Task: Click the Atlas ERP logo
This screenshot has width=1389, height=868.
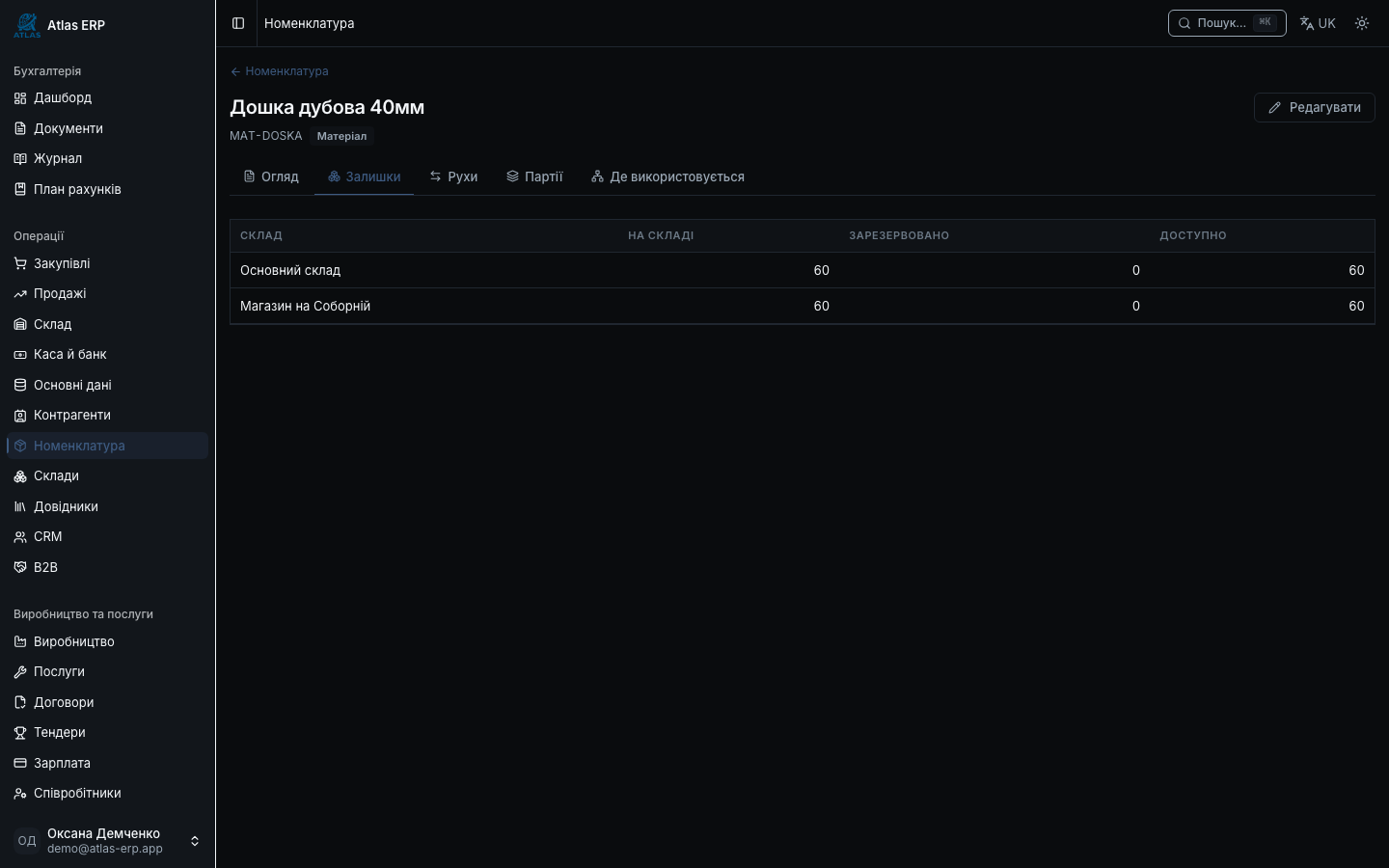Action: point(27,25)
